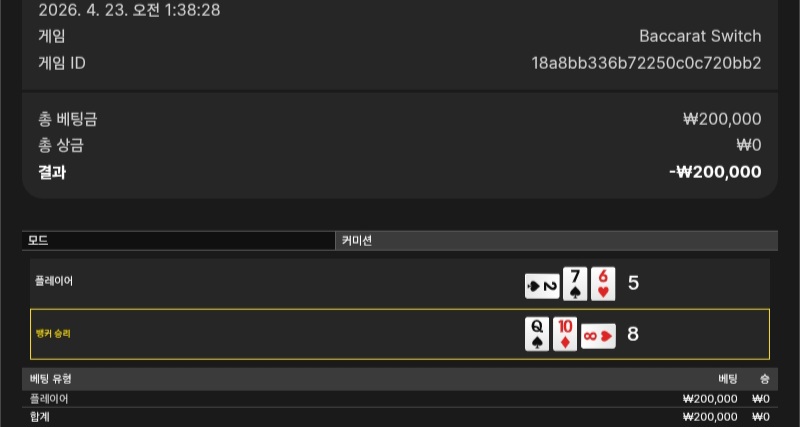Click the game ID 18a8bb336b72250c0c720bb2

click(x=646, y=63)
